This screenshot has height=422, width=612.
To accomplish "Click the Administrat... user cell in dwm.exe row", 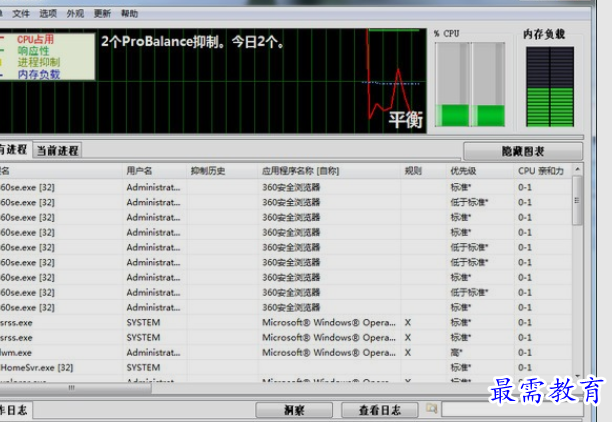I will coord(153,353).
